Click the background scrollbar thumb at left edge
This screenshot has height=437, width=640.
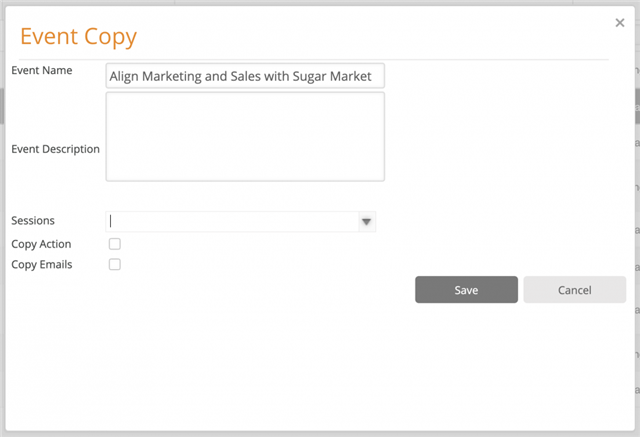pos(2,106)
